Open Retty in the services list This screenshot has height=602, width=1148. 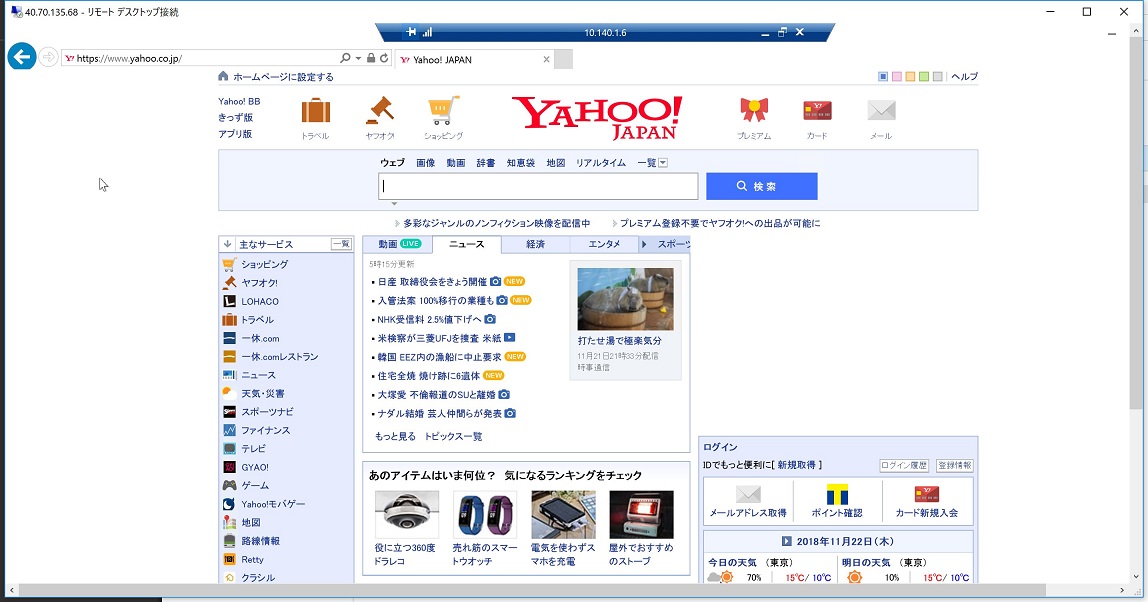(x=253, y=560)
